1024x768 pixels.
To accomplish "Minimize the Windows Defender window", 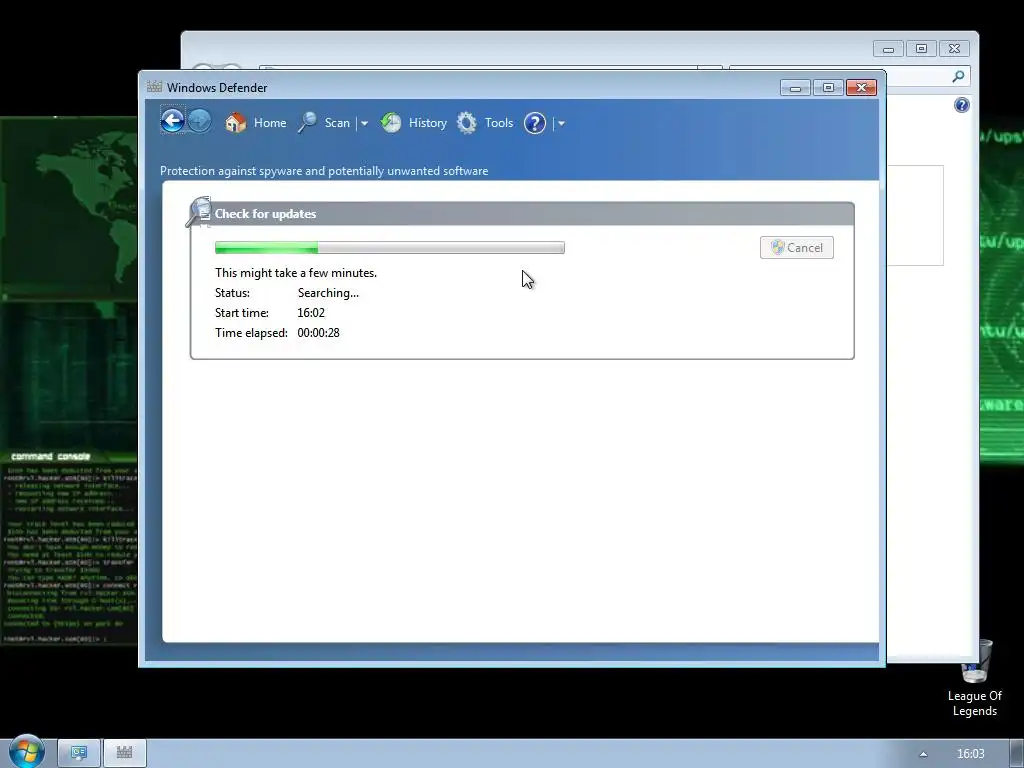I will (x=795, y=88).
